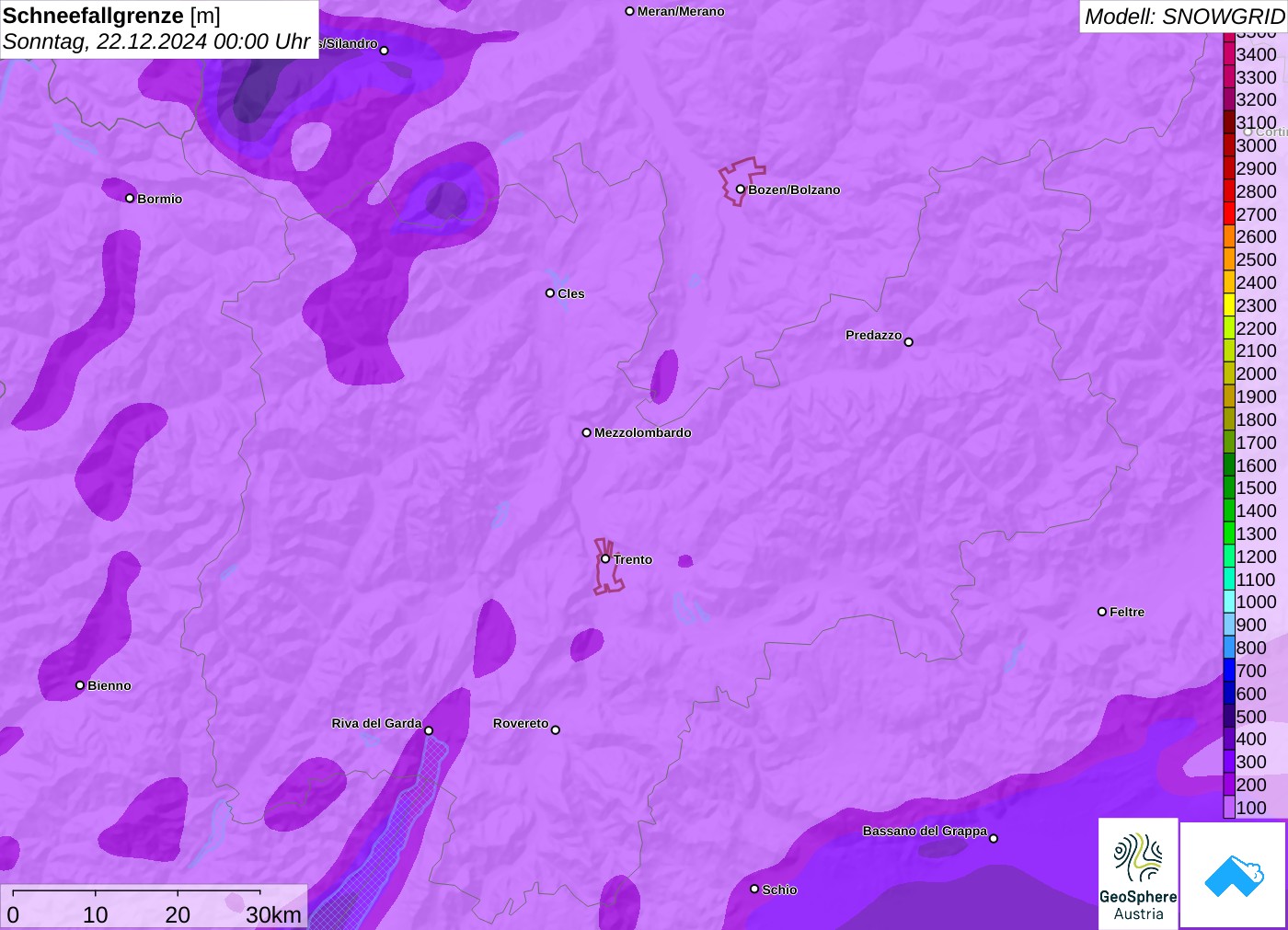
Task: Click the Meran/Merano marker dot
Action: pyautogui.click(x=629, y=11)
